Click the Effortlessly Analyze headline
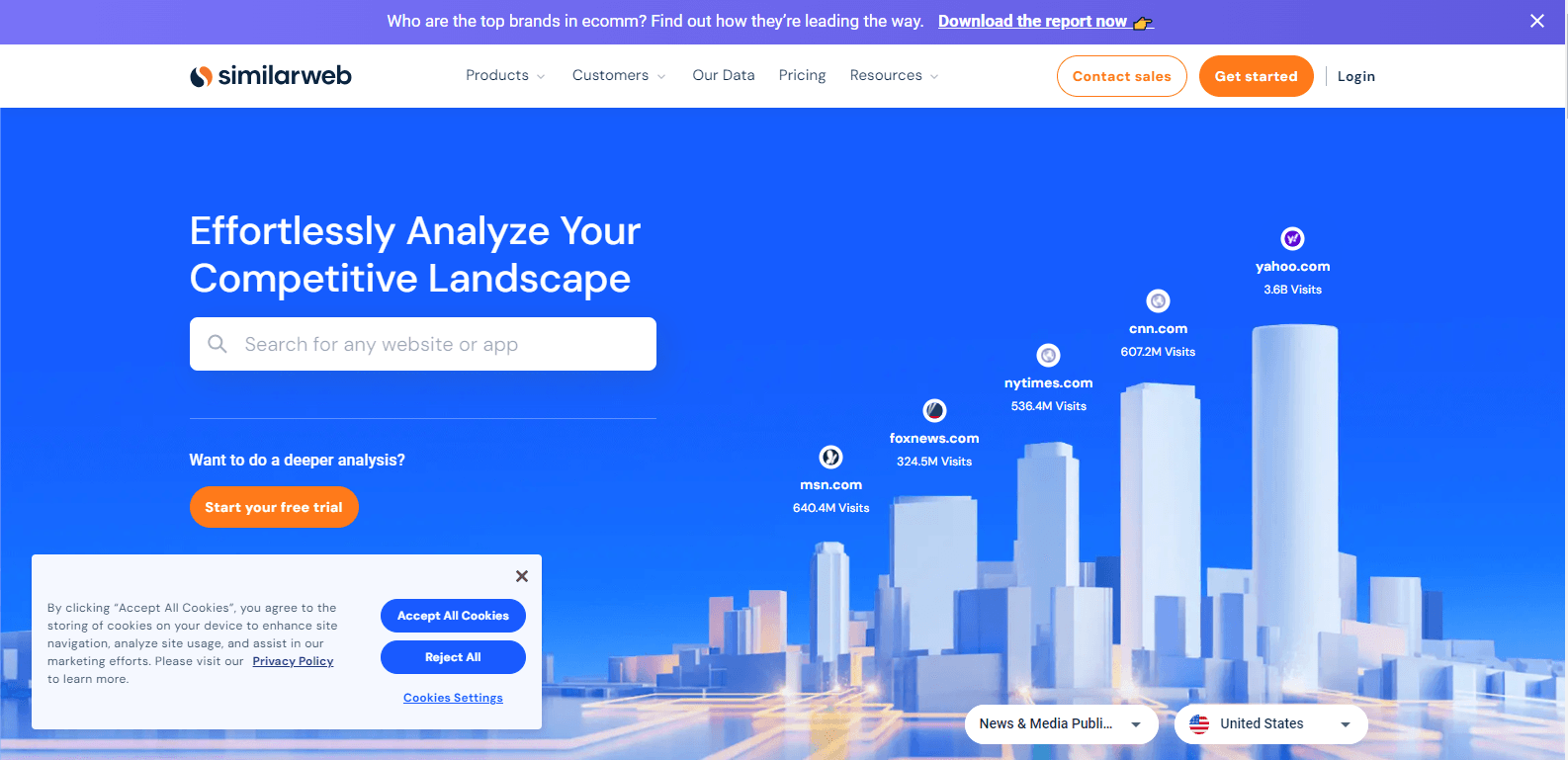1568x760 pixels. 415,255
